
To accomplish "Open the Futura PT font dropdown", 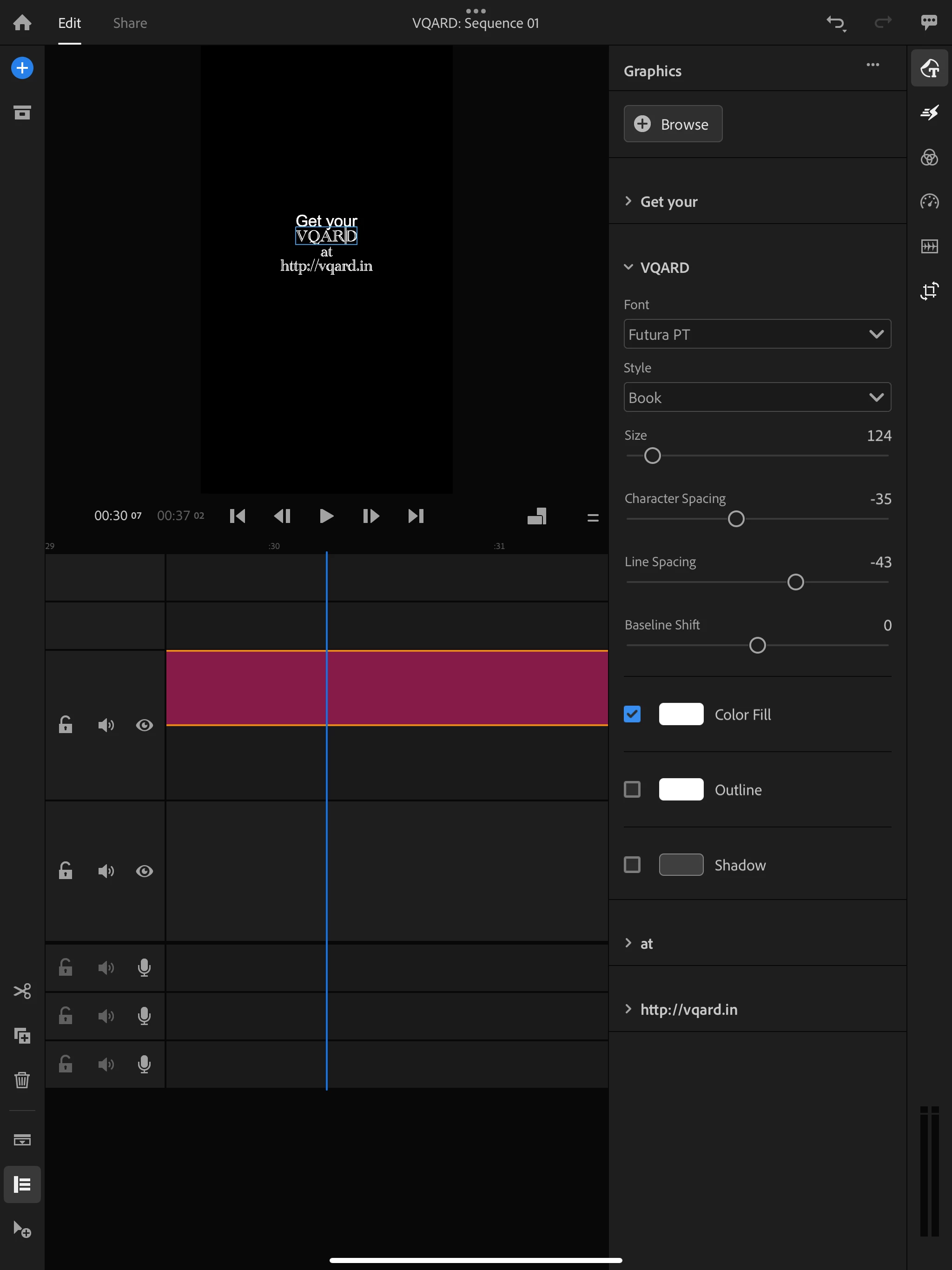I will point(757,334).
